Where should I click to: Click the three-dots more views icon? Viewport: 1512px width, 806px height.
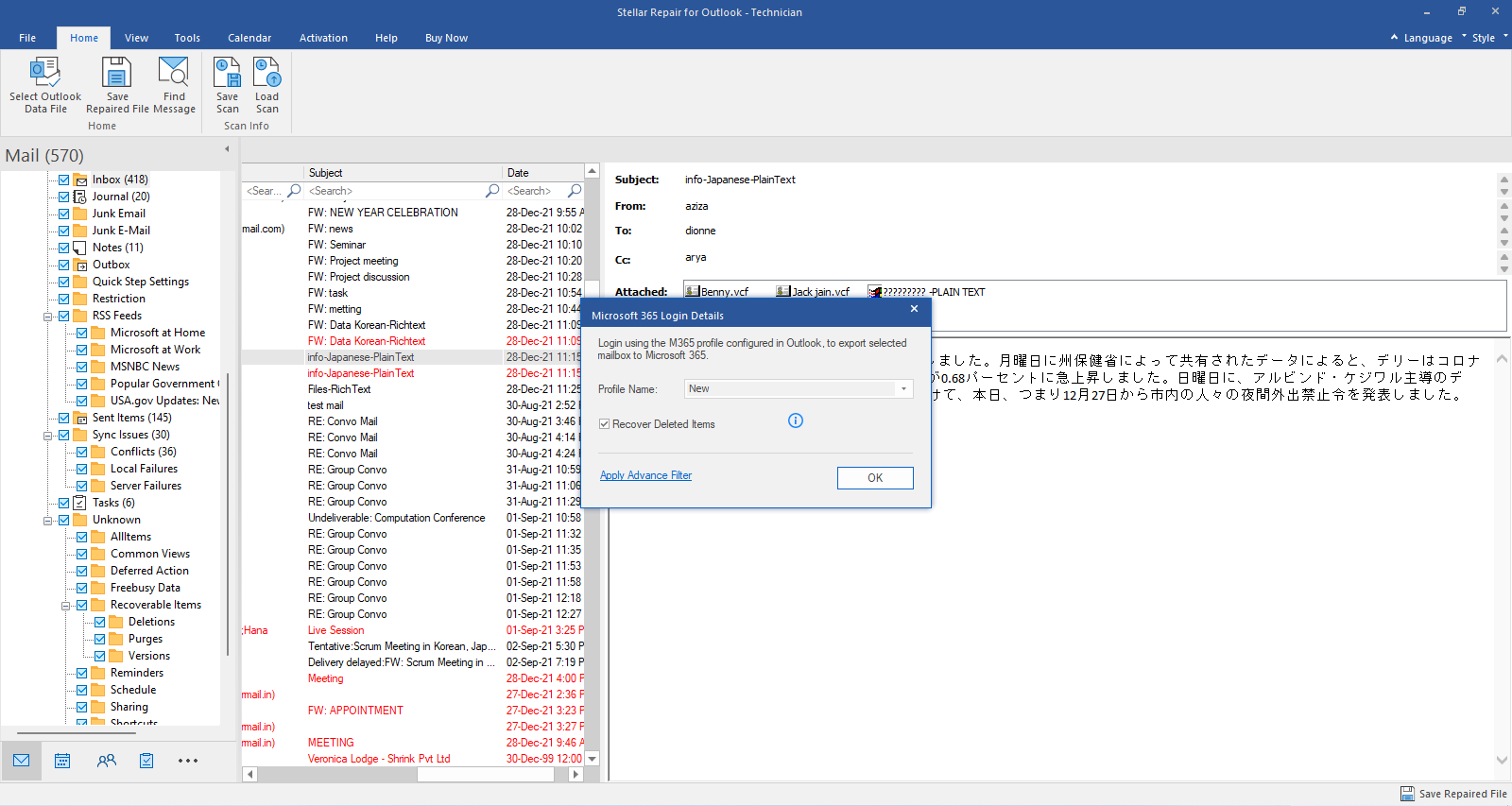coord(188,761)
